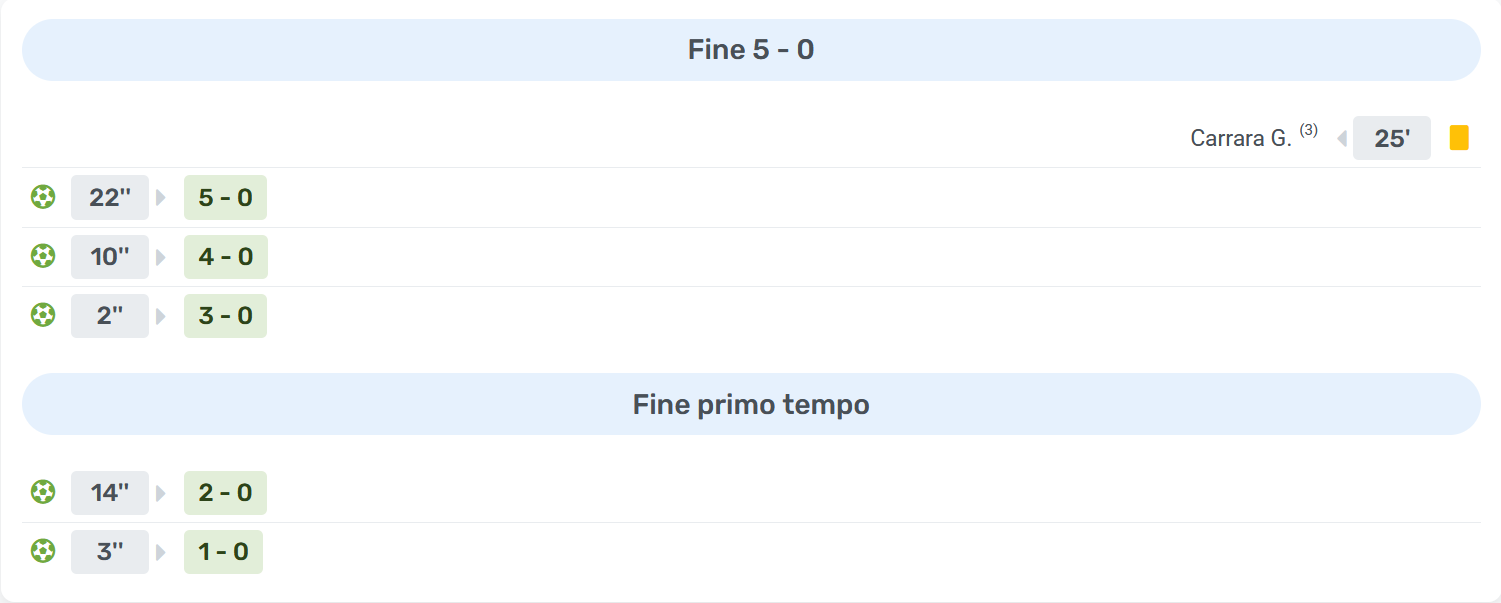Click the 10'' minute badge
1501x603 pixels.
(x=110, y=257)
